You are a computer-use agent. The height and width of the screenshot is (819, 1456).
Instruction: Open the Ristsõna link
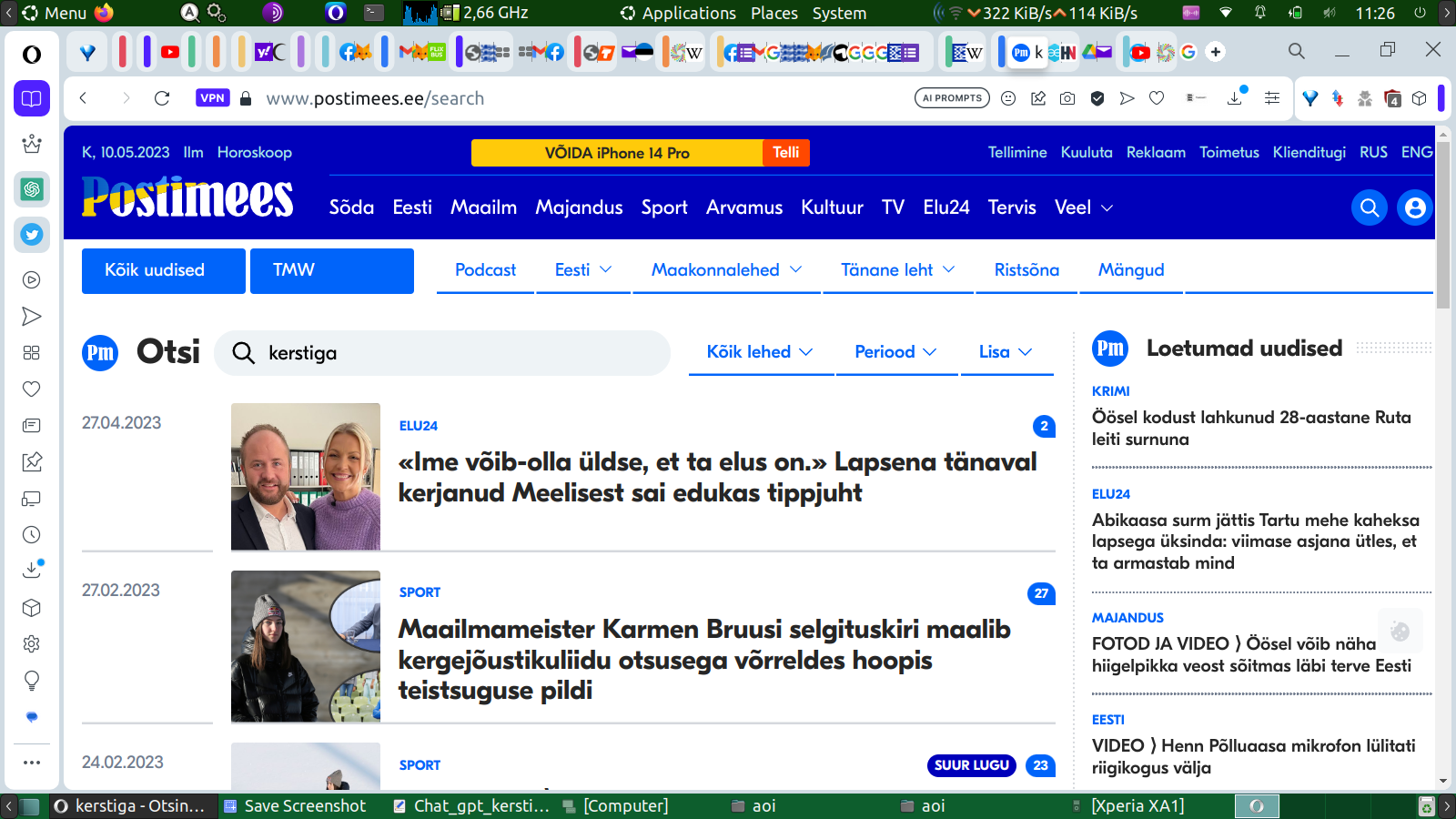coord(1026,270)
